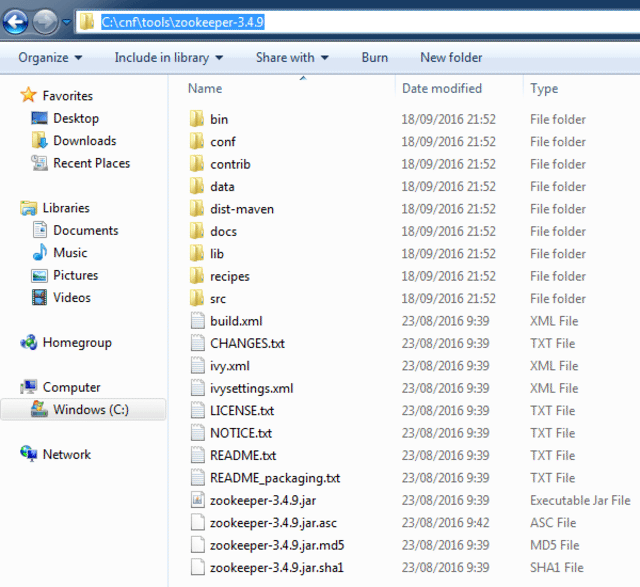Click the zookeeper-3.4.9.jar.asc file name

coord(273,523)
